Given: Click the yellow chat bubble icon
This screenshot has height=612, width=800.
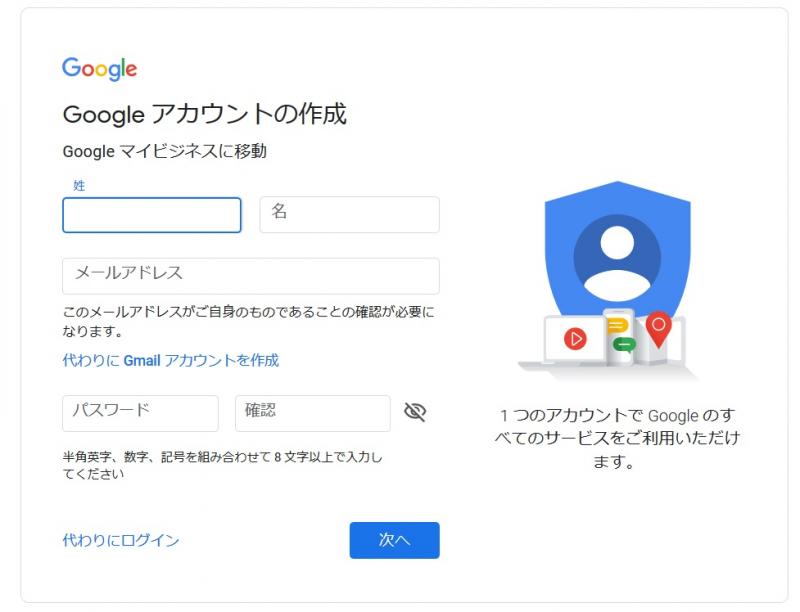Looking at the screenshot, I should click(x=618, y=325).
